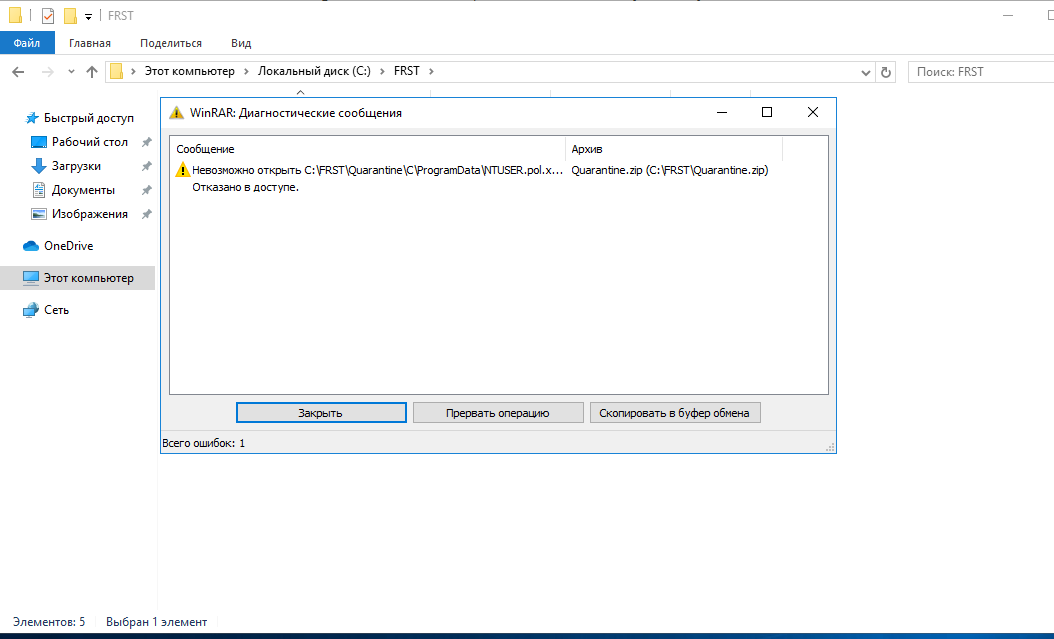Open the Поделиться ribbon tab

tap(171, 43)
